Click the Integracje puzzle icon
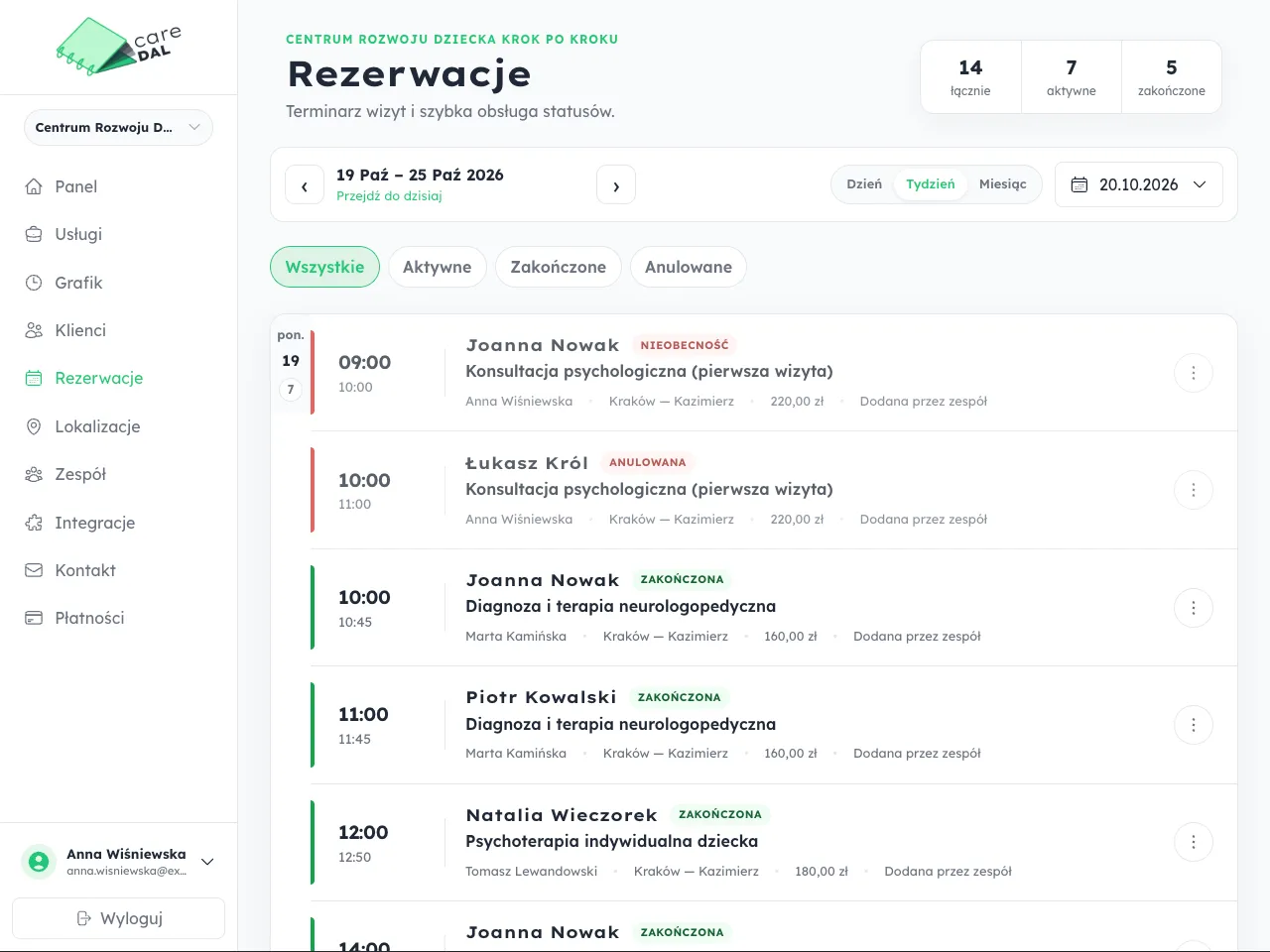This screenshot has width=1270, height=952. pyautogui.click(x=34, y=523)
